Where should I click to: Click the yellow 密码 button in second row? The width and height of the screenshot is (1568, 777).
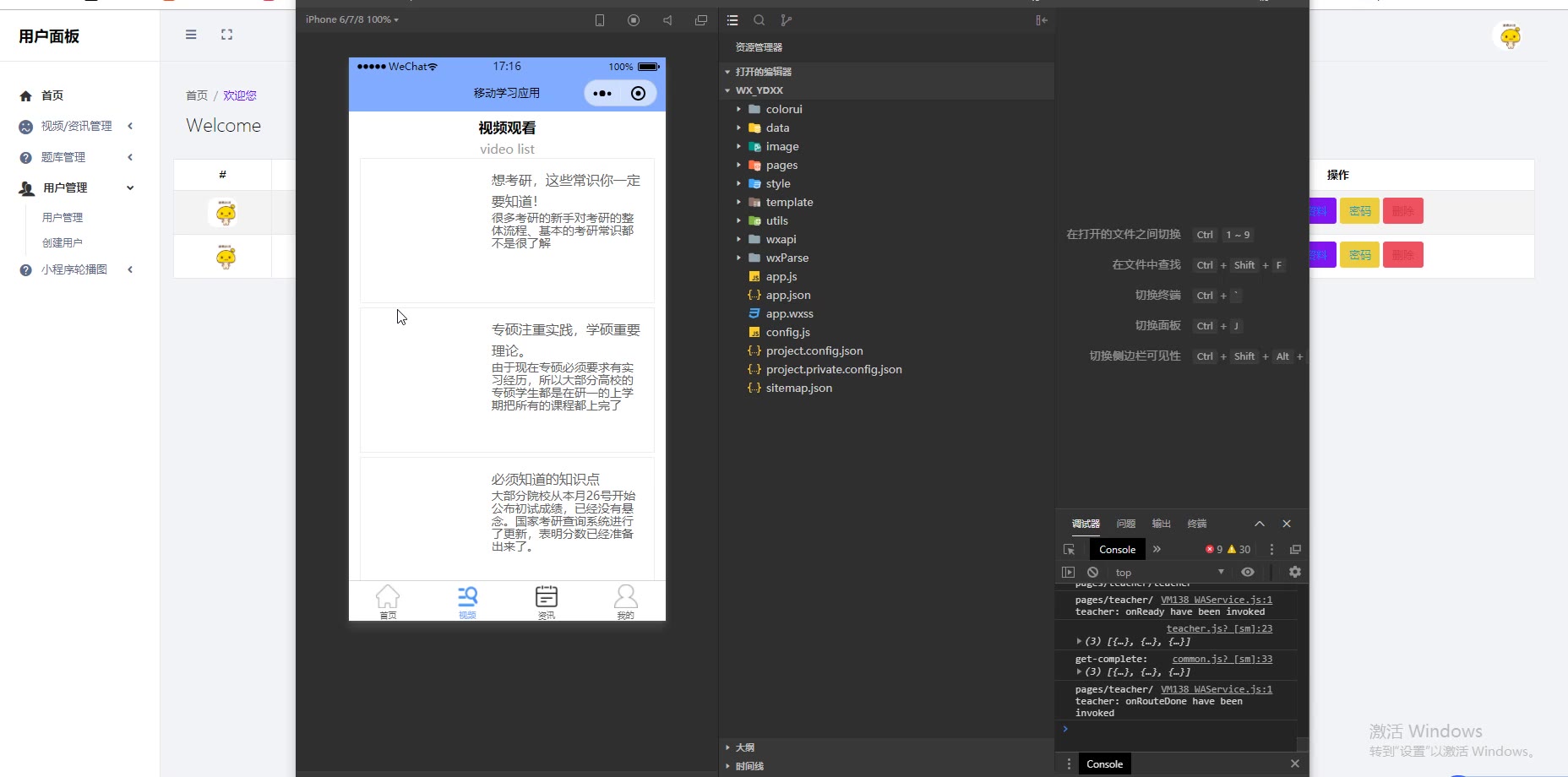pos(1360,255)
